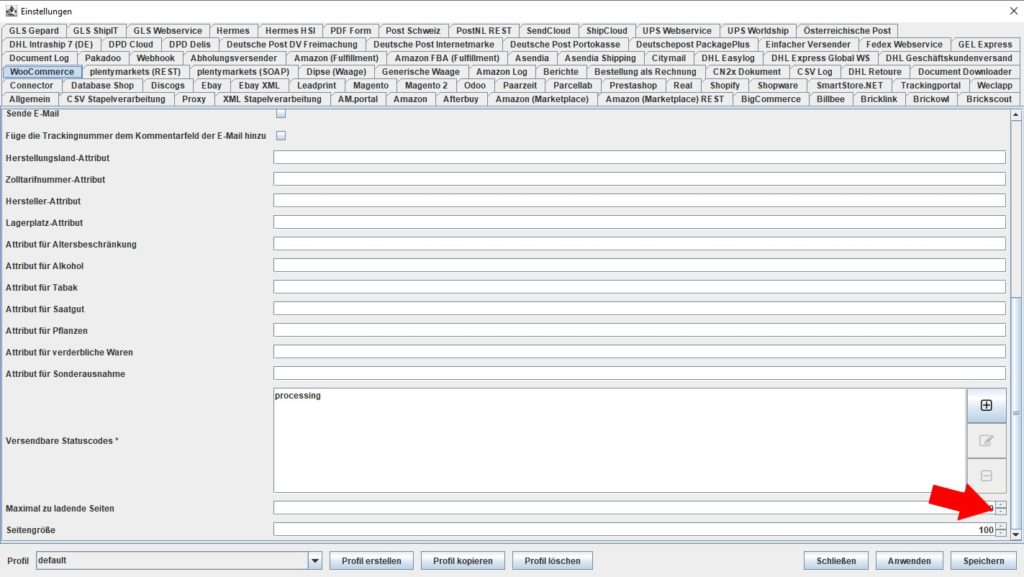Go to the Shopware tab
Screen dimensions: 1024x577
point(778,86)
